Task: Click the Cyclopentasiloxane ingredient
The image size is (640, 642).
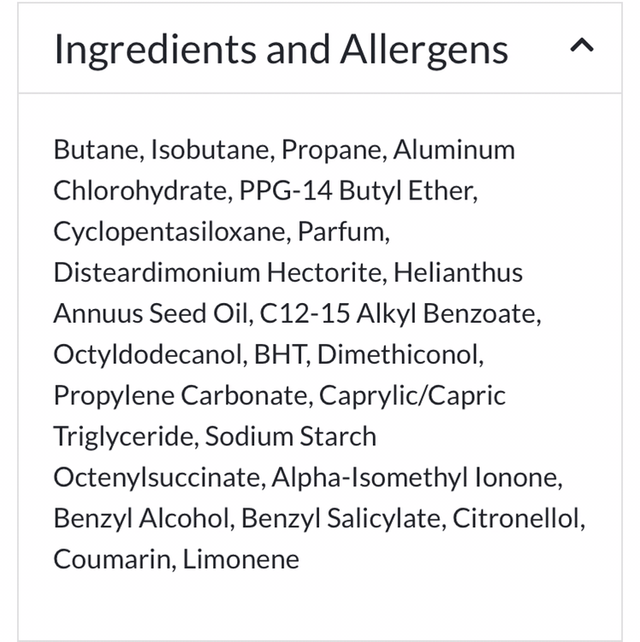Action: point(173,232)
